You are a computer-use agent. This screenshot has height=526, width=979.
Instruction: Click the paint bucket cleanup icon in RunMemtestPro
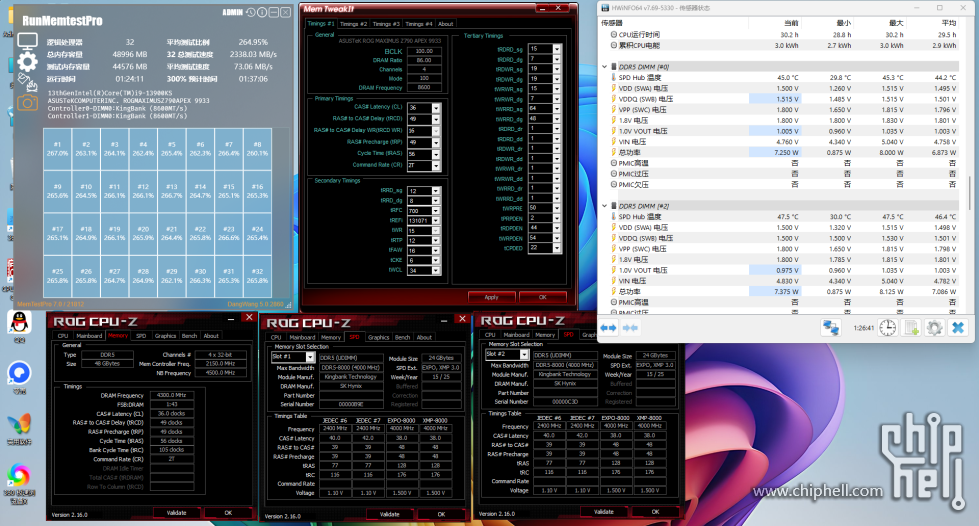pyautogui.click(x=25, y=81)
